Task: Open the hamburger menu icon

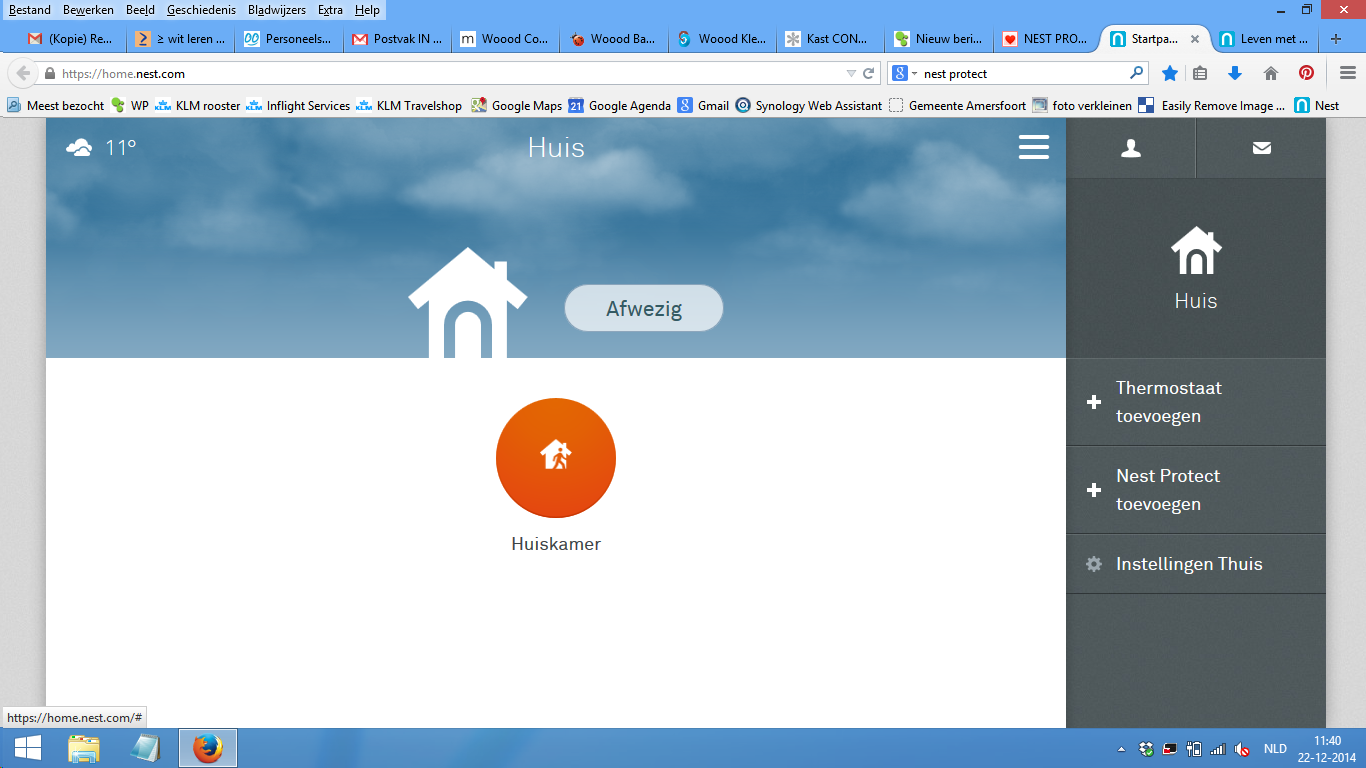Action: (1034, 147)
